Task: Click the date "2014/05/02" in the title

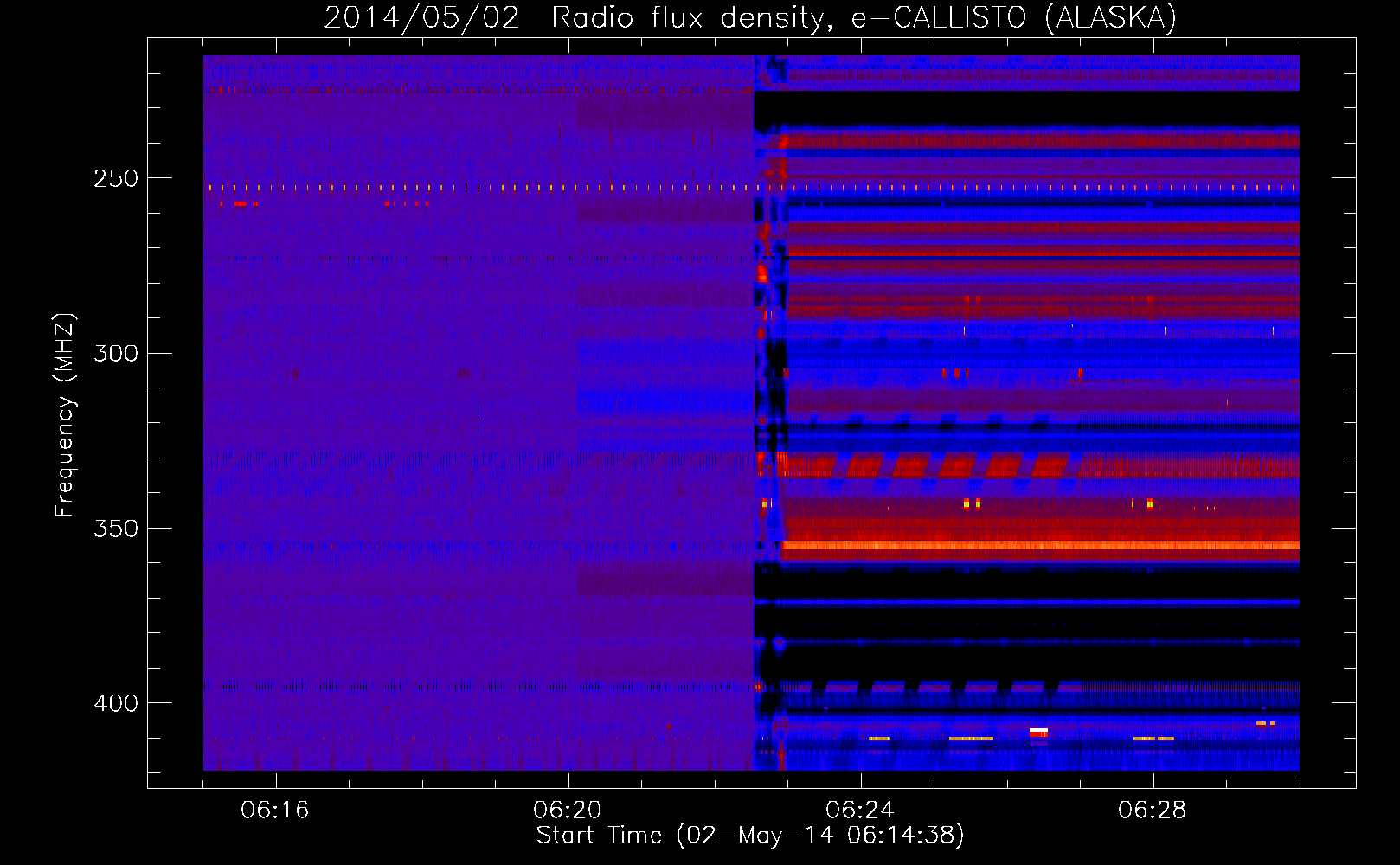Action: (x=422, y=18)
